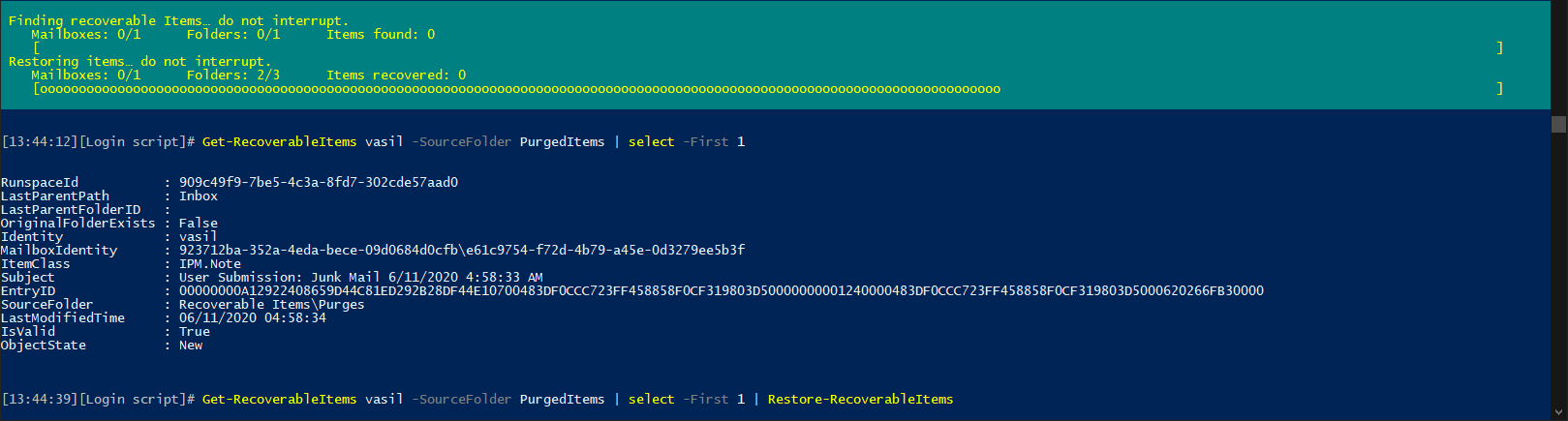Screen dimensions: 1568x421
Task: Click the [13:44:39] prompt timestamp
Action: pyautogui.click(x=39, y=399)
